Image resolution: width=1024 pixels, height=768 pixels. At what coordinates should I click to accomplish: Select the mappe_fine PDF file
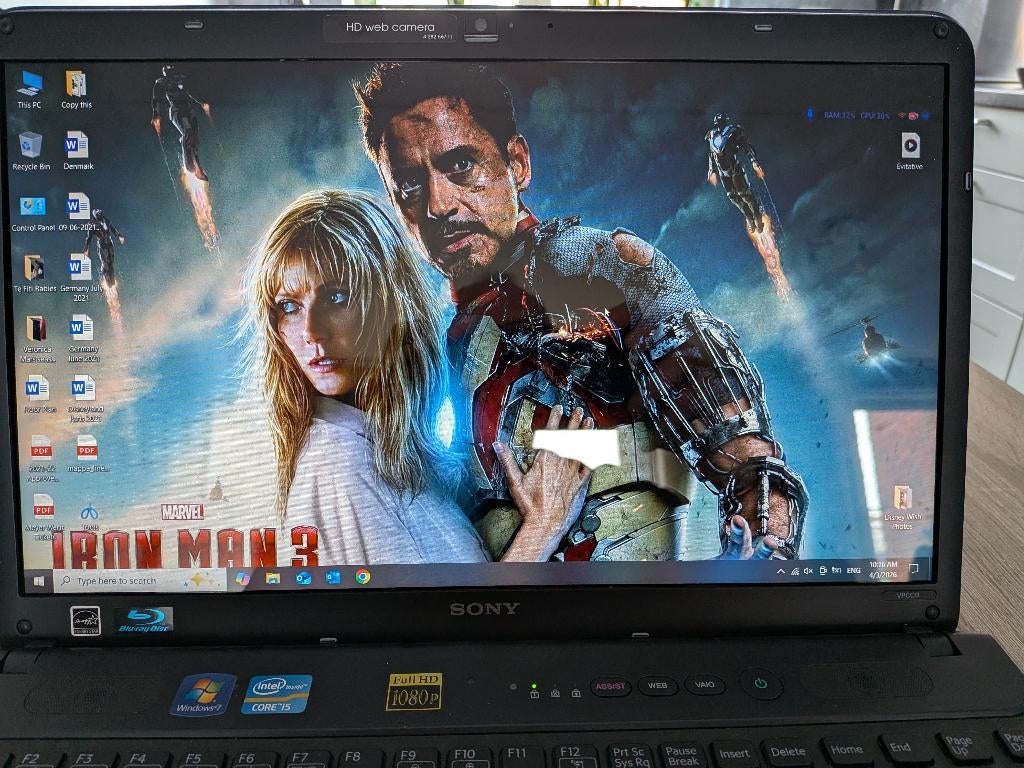click(x=87, y=453)
